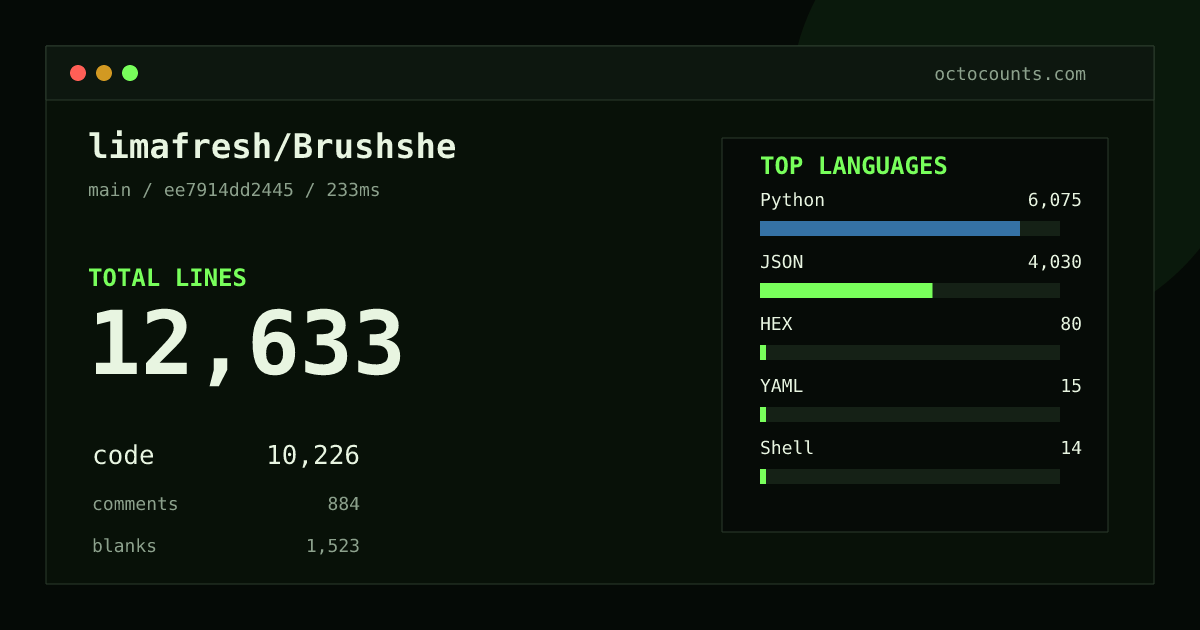Open the octocounts.com link
1200x630 pixels.
pyautogui.click(x=1010, y=74)
